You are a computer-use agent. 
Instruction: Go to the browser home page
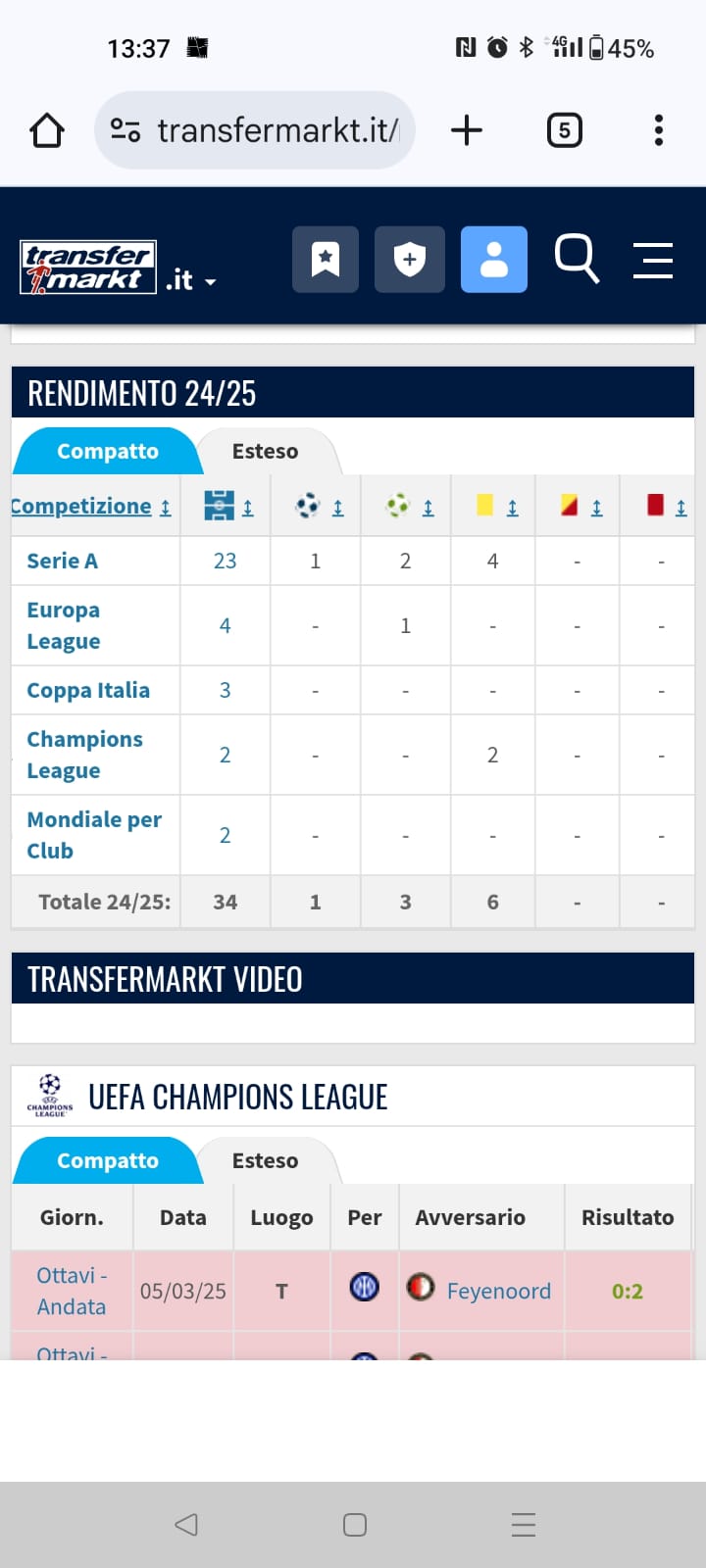tap(47, 130)
